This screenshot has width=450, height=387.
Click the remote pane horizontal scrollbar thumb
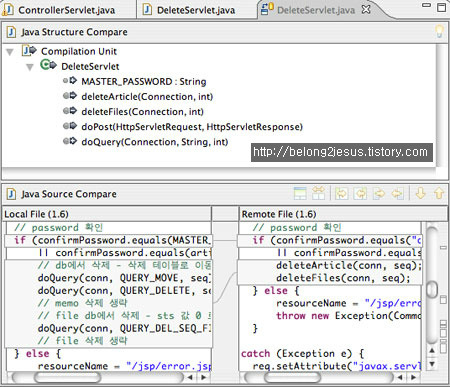pyautogui.click(x=293, y=377)
